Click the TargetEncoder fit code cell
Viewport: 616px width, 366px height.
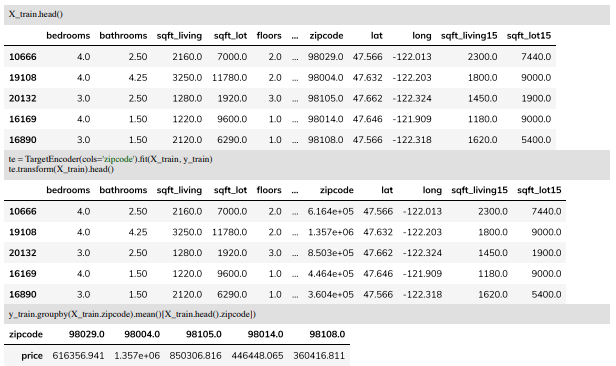click(x=306, y=165)
